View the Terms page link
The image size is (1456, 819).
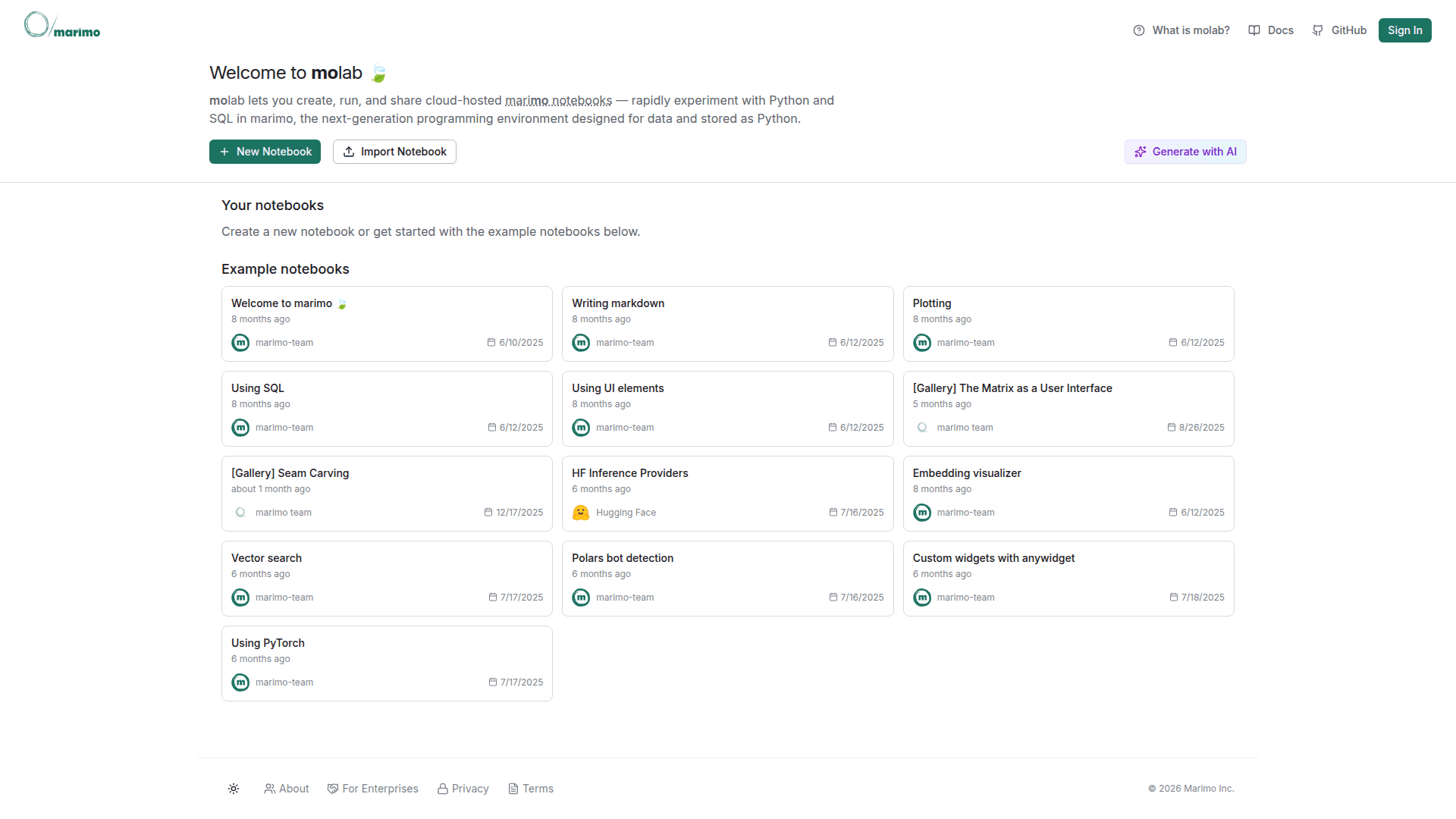[531, 789]
